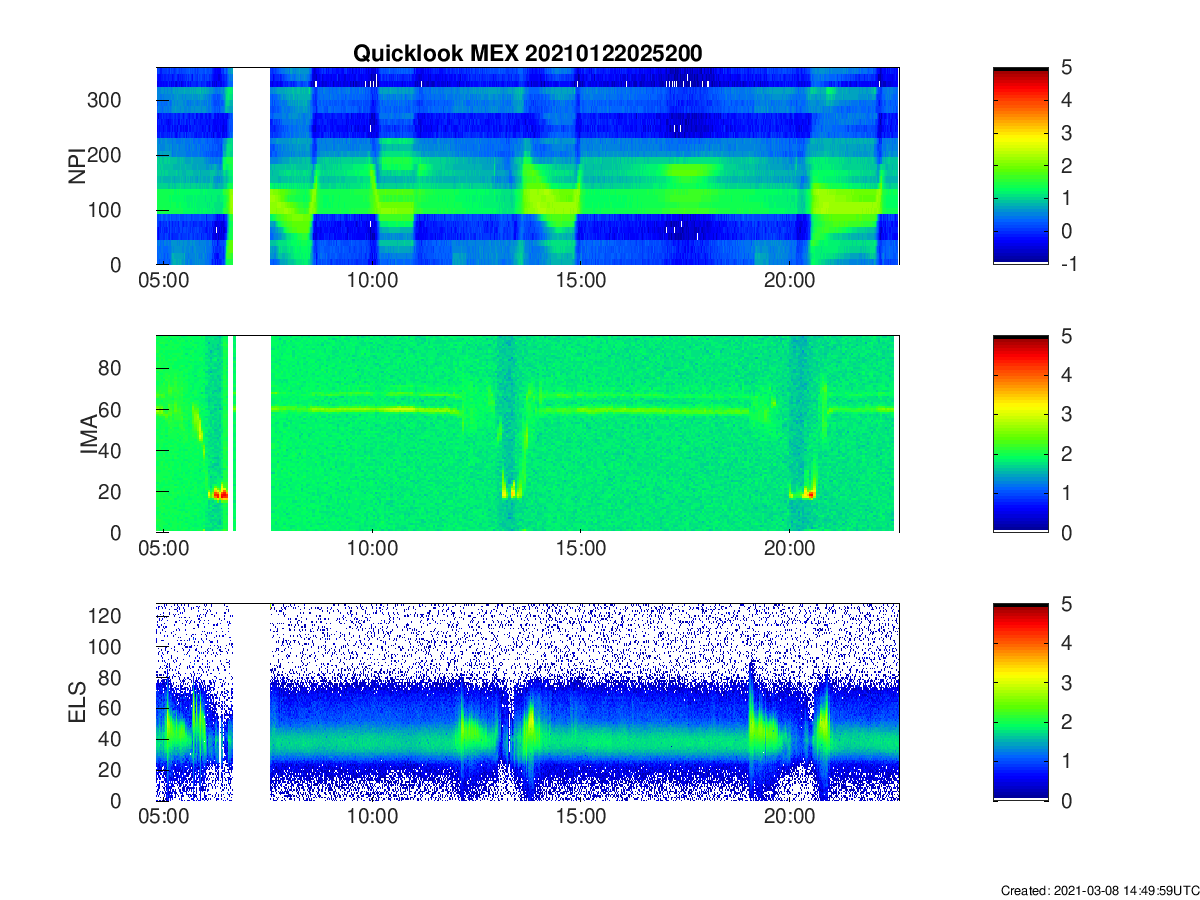Click the Created 2021-03-08 14:49:59UTC timestamp
The width and height of the screenshot is (1200, 900).
click(1099, 890)
